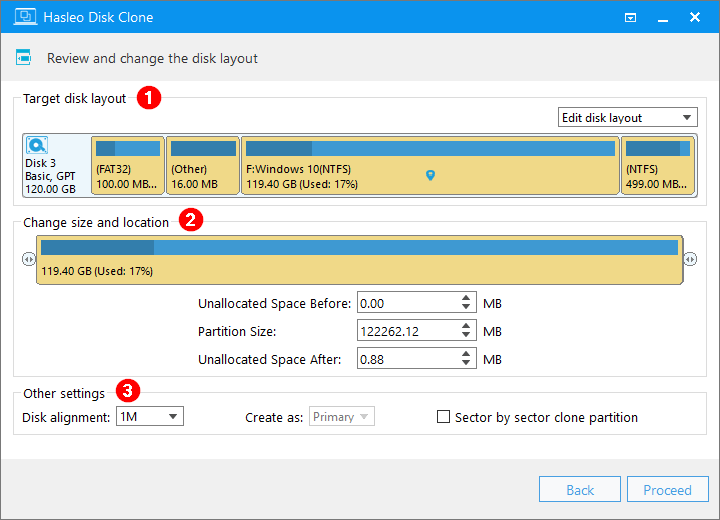Increase Unallocated Space After value
Image resolution: width=720 pixels, height=520 pixels.
[x=466, y=354]
